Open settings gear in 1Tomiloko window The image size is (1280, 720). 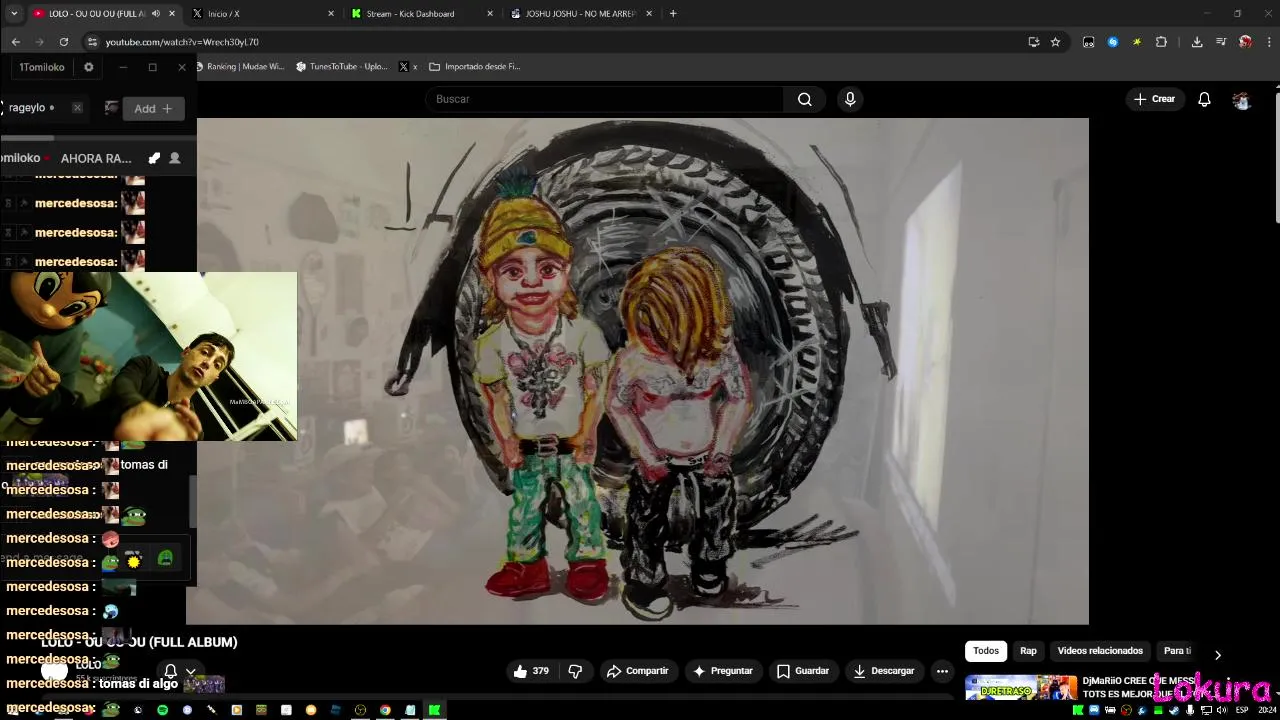click(x=88, y=67)
